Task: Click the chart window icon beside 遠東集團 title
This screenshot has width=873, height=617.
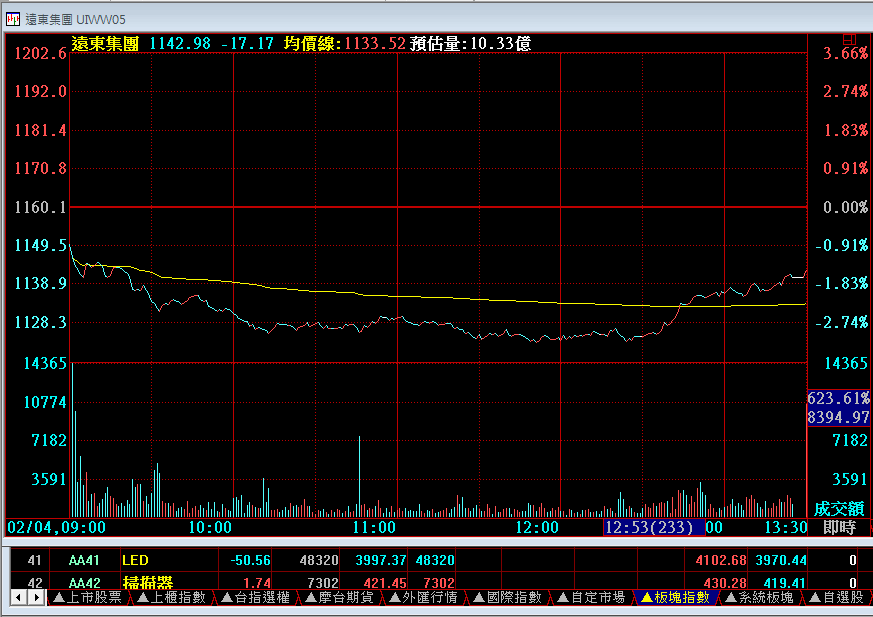Action: pos(13,19)
